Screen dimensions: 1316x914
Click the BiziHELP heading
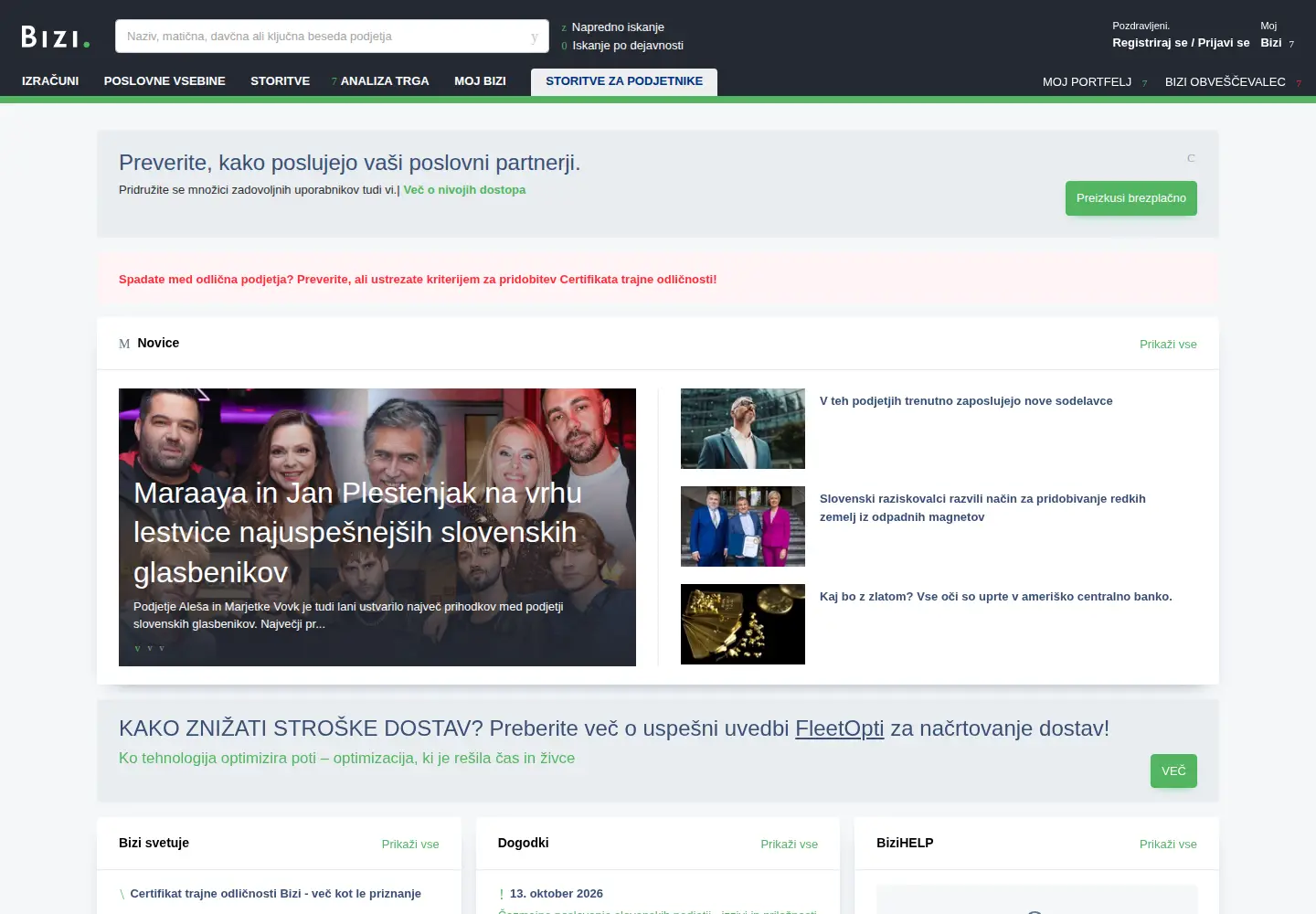tap(905, 843)
